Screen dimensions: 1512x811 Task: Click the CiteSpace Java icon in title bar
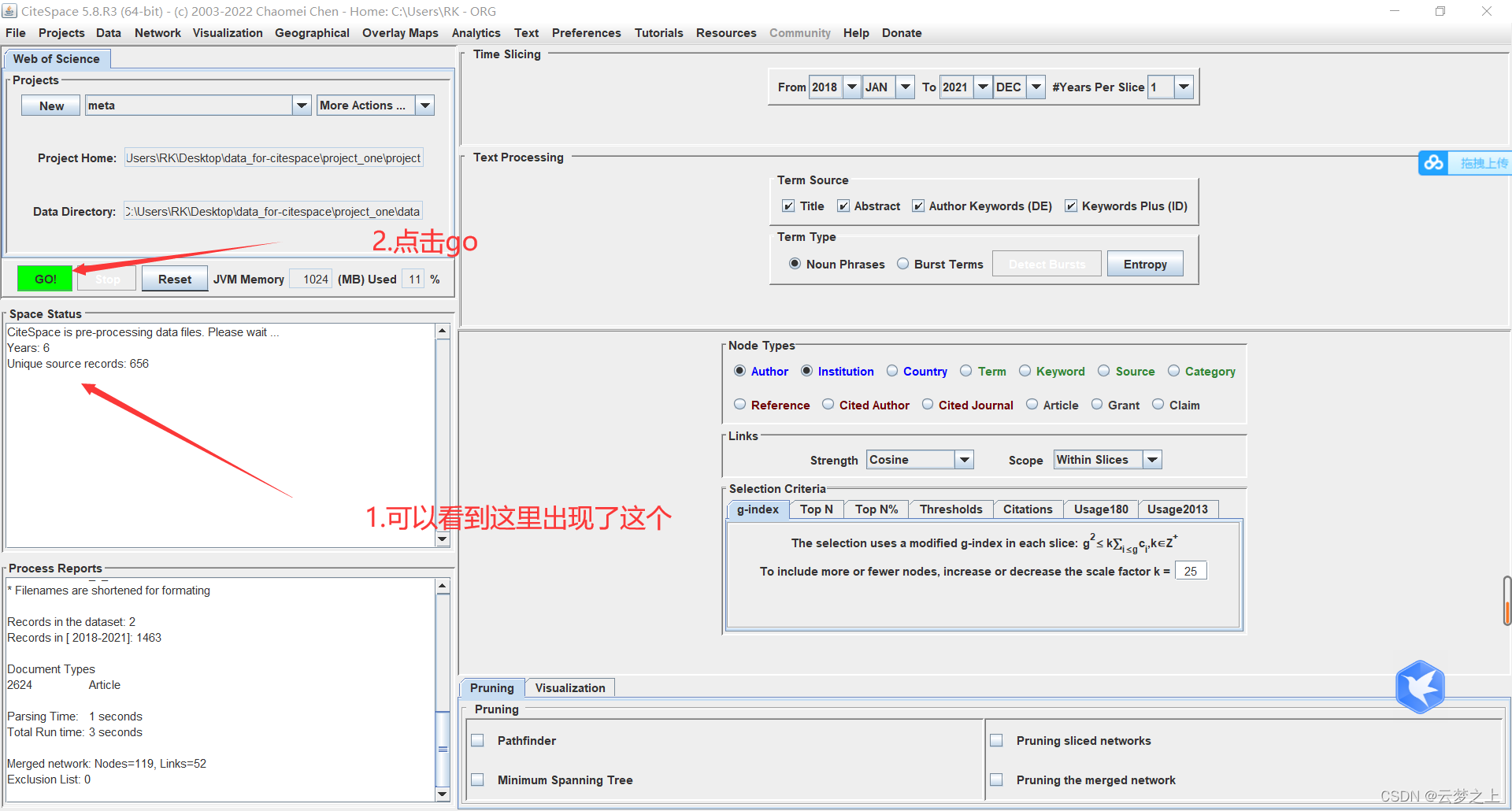point(9,10)
